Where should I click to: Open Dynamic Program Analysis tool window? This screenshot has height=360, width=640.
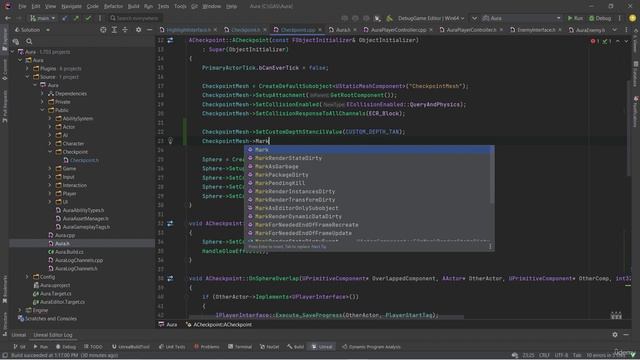point(371,347)
